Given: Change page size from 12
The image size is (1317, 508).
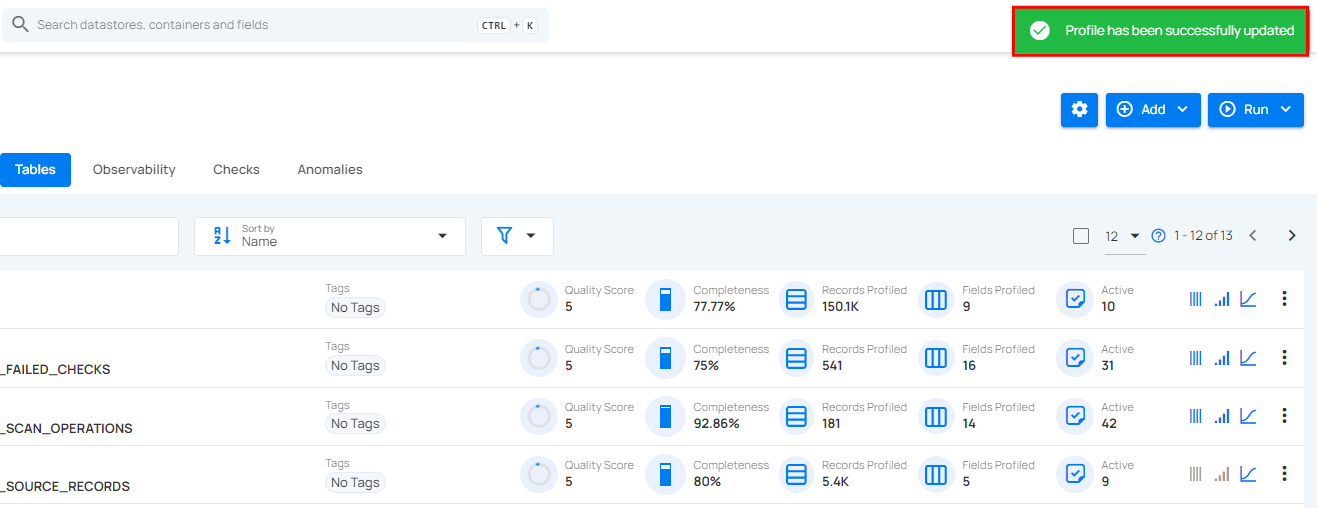Looking at the screenshot, I should pos(1122,236).
